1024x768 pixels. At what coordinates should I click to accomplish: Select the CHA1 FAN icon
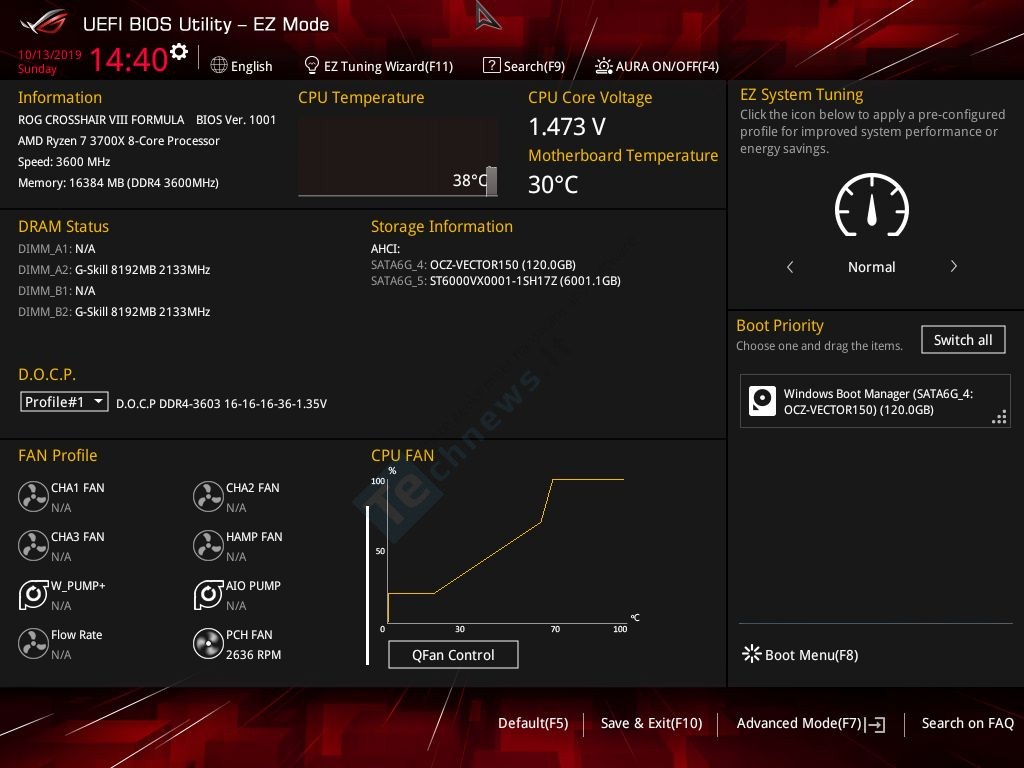[x=33, y=496]
